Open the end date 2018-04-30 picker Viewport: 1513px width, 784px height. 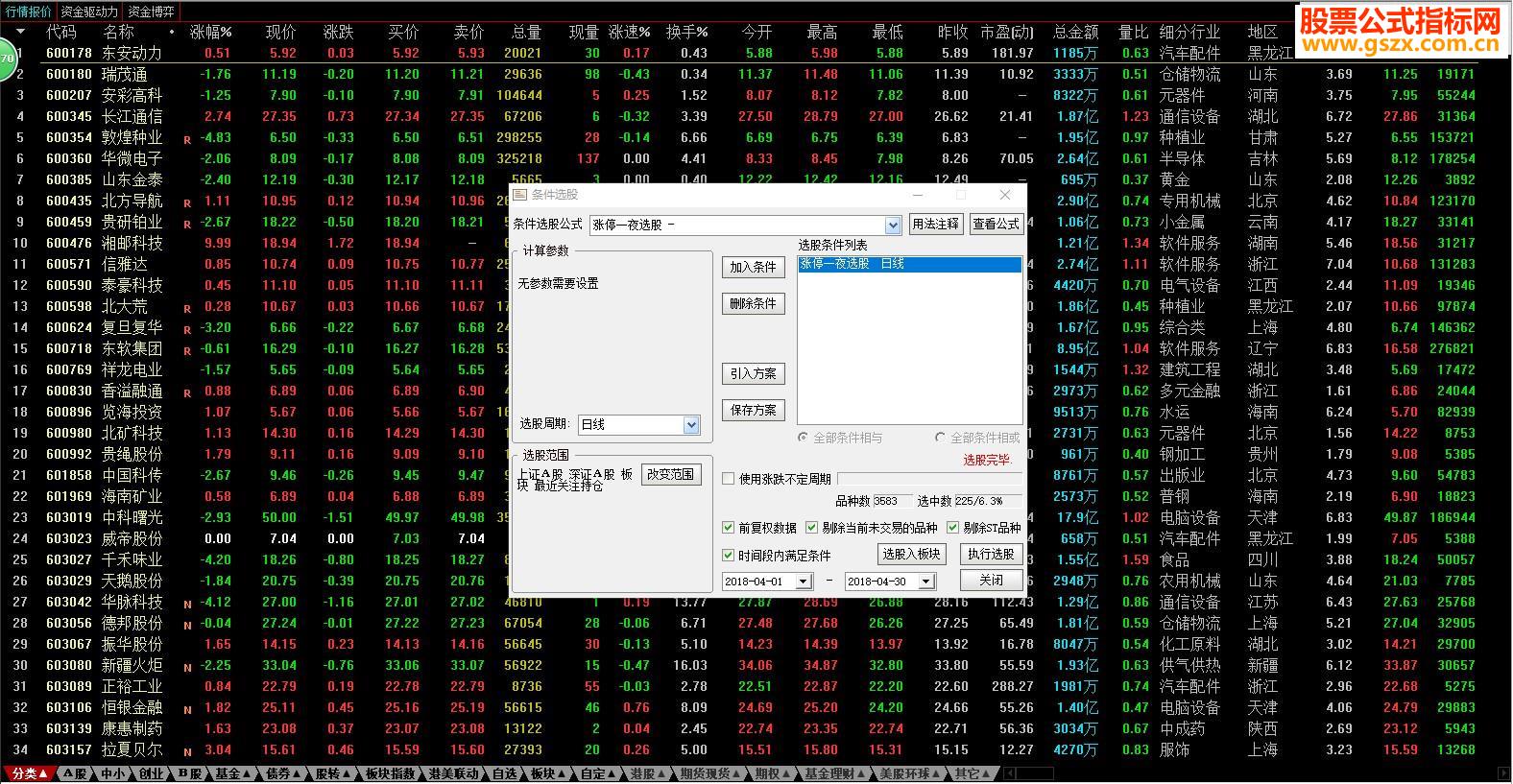(x=926, y=582)
